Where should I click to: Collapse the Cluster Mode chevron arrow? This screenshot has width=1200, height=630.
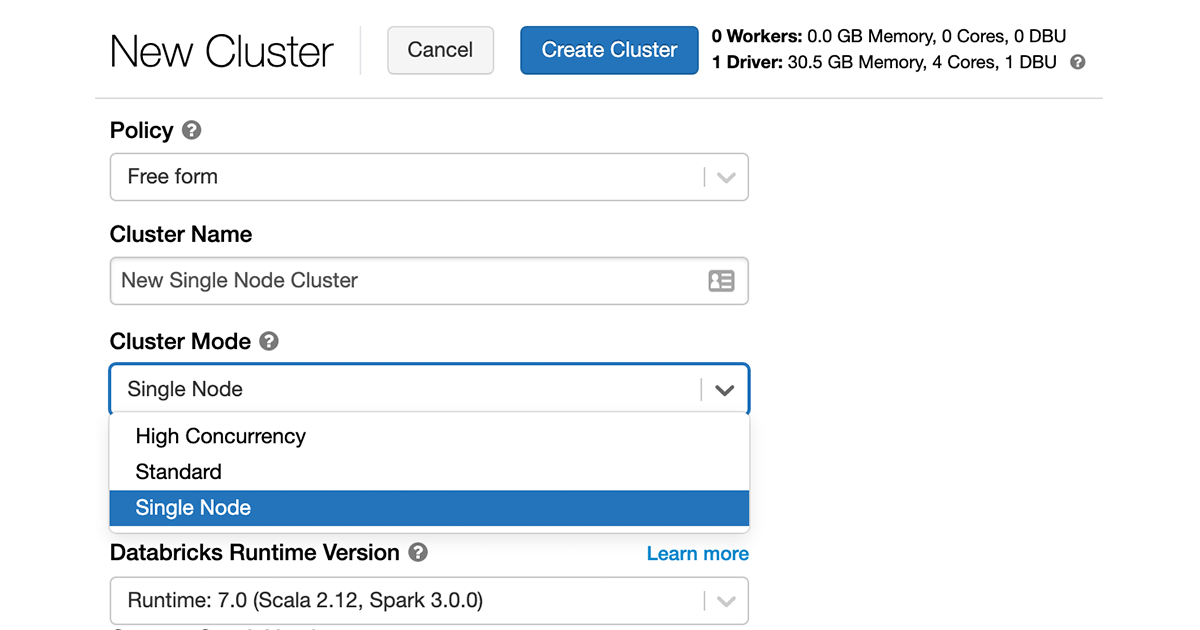725,390
